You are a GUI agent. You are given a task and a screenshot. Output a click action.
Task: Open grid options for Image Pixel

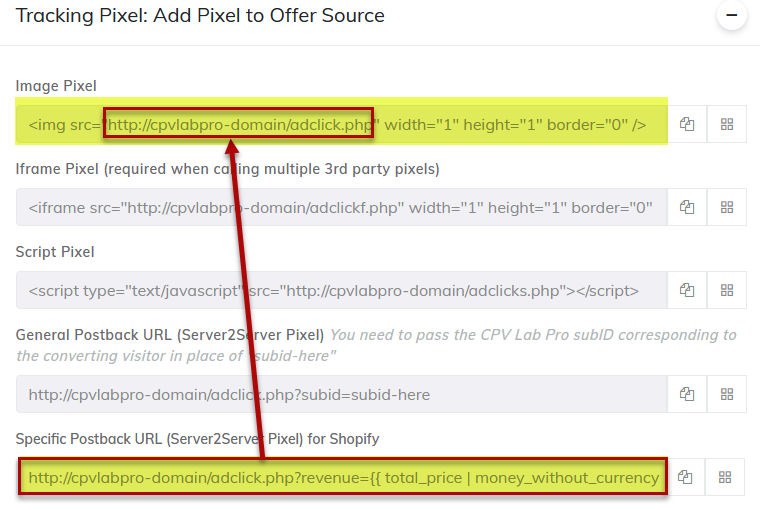727,124
